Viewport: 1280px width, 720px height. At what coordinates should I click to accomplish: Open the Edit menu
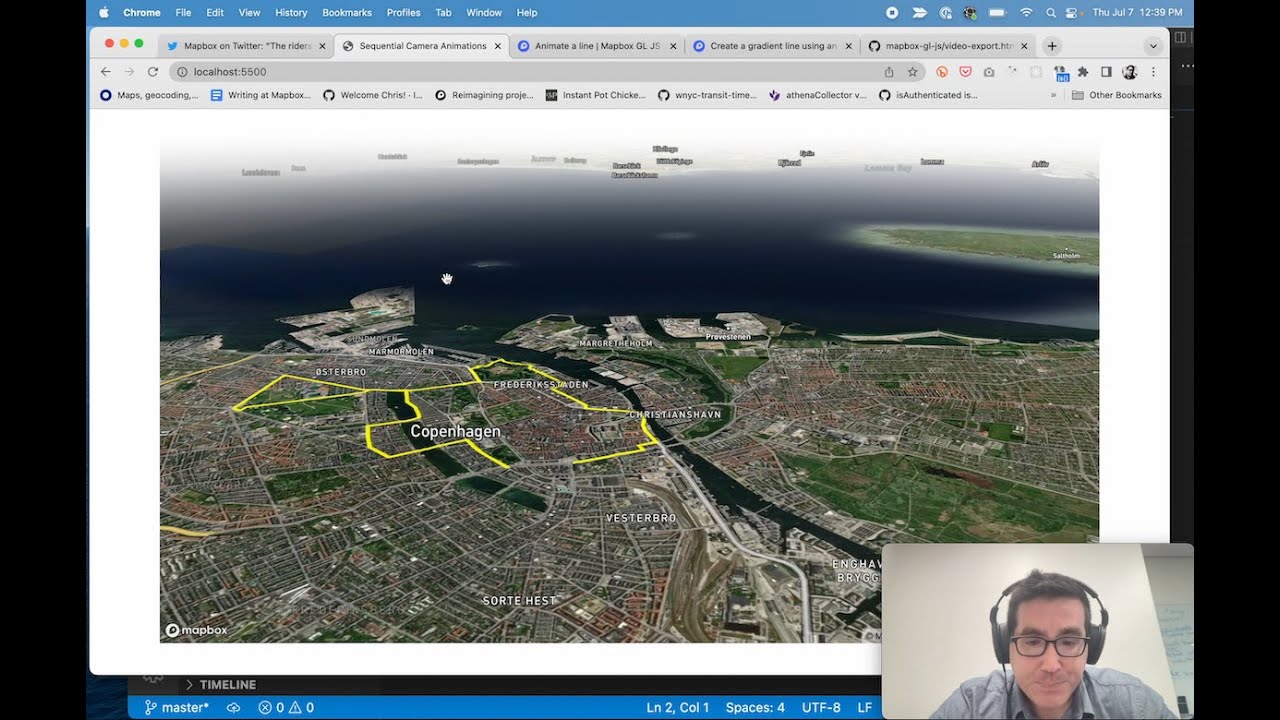pos(215,12)
